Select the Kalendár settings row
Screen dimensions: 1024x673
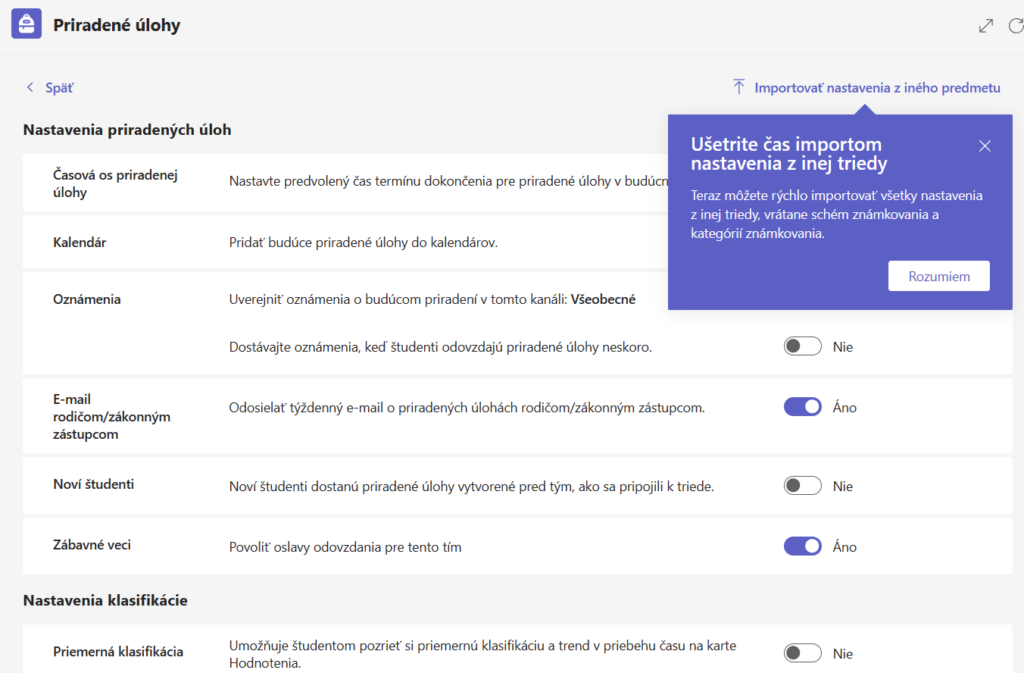[345, 242]
